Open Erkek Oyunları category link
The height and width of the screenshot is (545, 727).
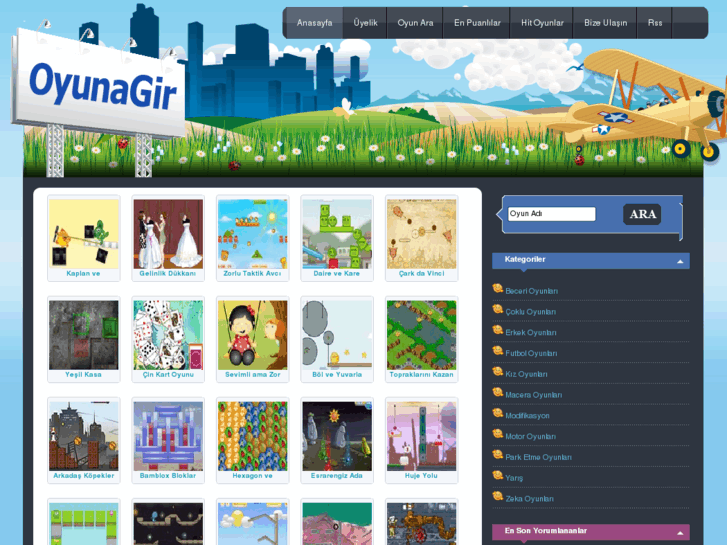tap(530, 333)
